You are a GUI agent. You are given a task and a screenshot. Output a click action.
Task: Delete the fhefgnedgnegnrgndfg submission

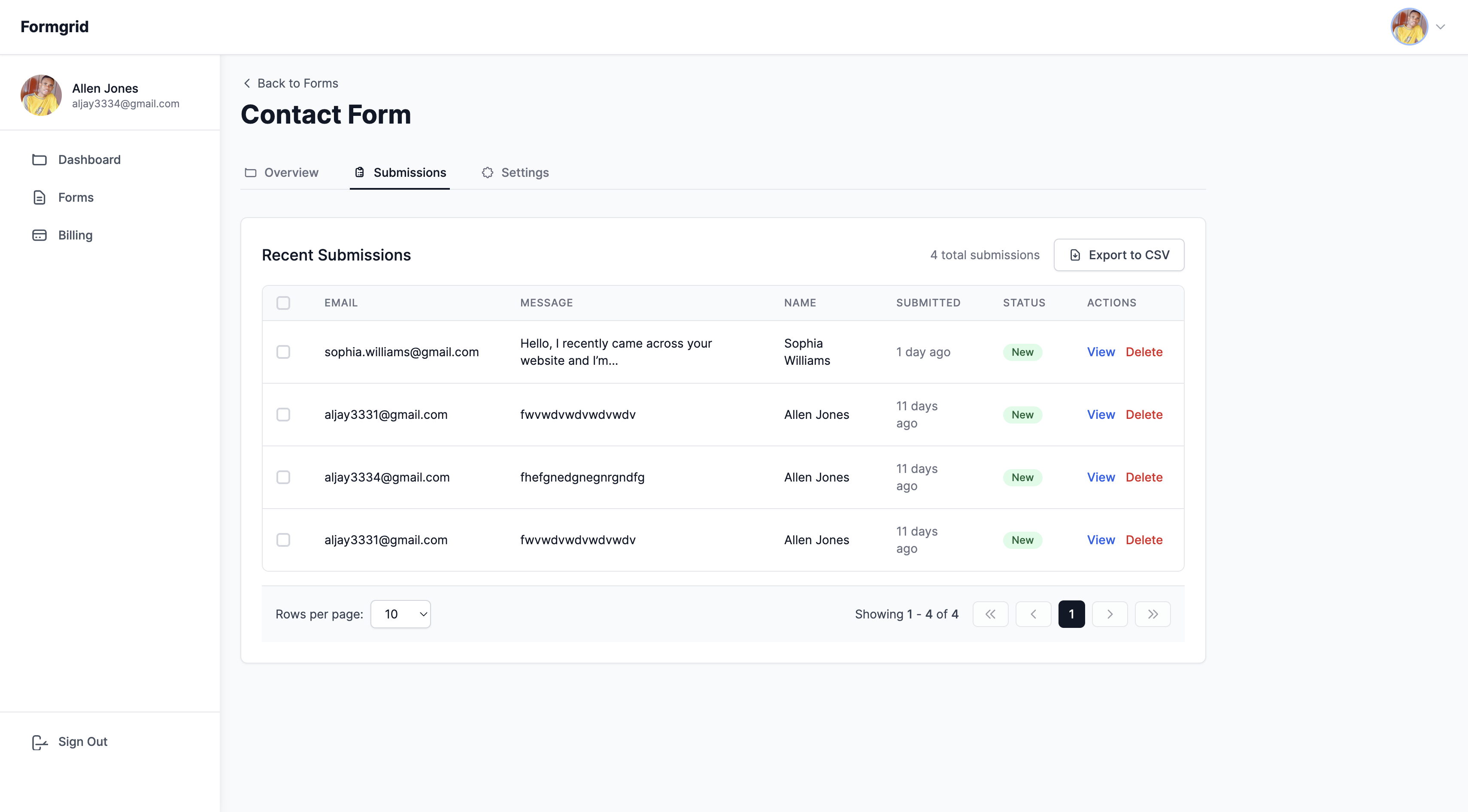pyautogui.click(x=1144, y=477)
